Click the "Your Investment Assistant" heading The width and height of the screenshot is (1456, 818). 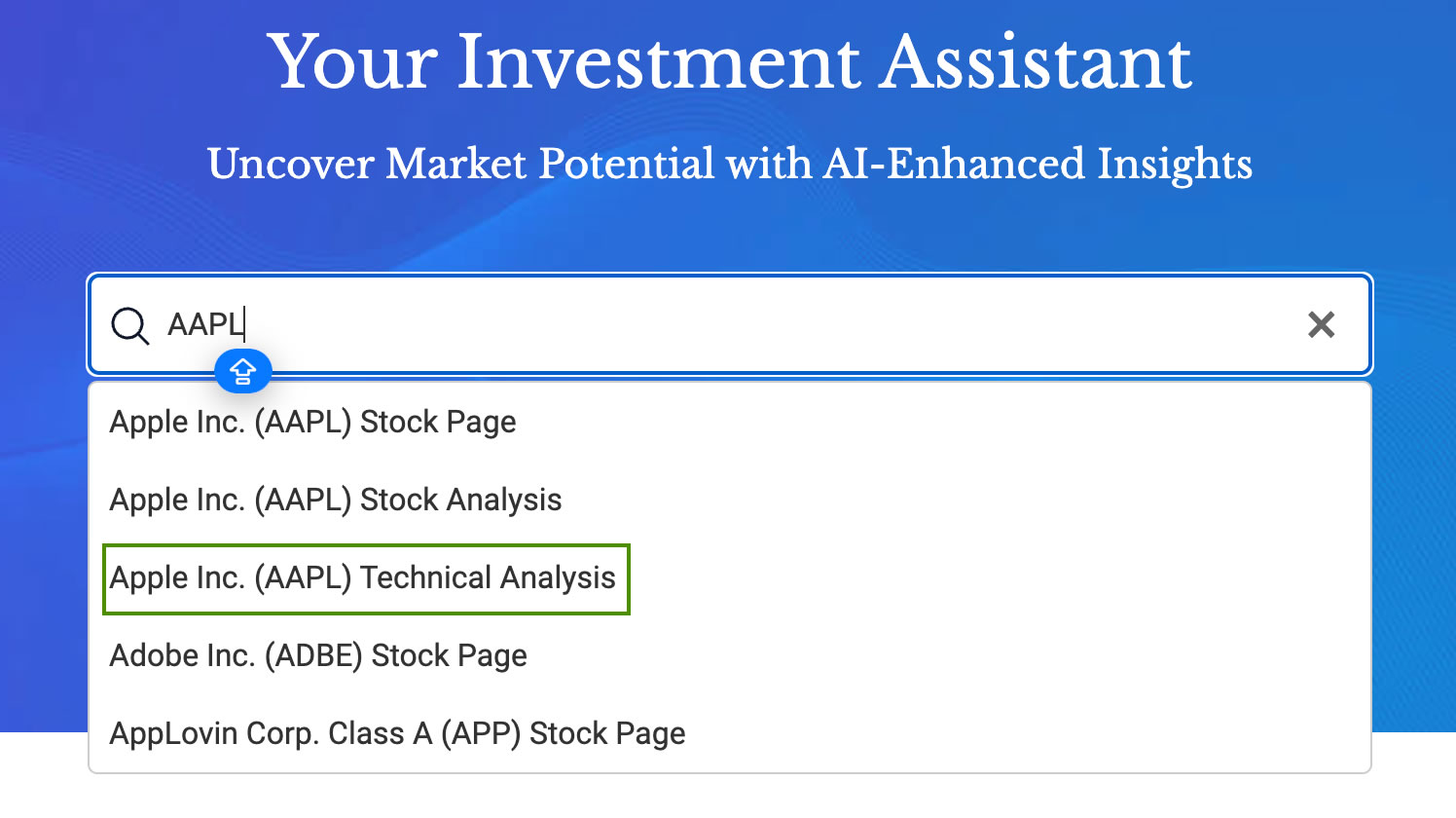coord(729,62)
